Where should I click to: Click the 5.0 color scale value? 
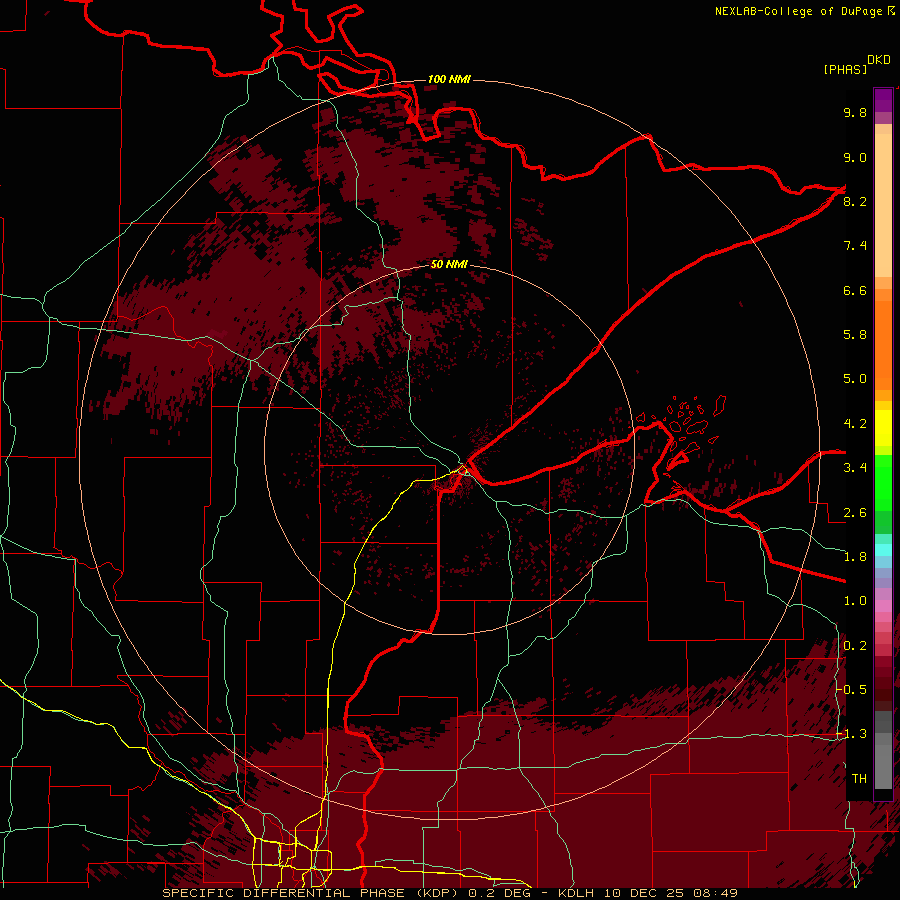click(x=855, y=379)
